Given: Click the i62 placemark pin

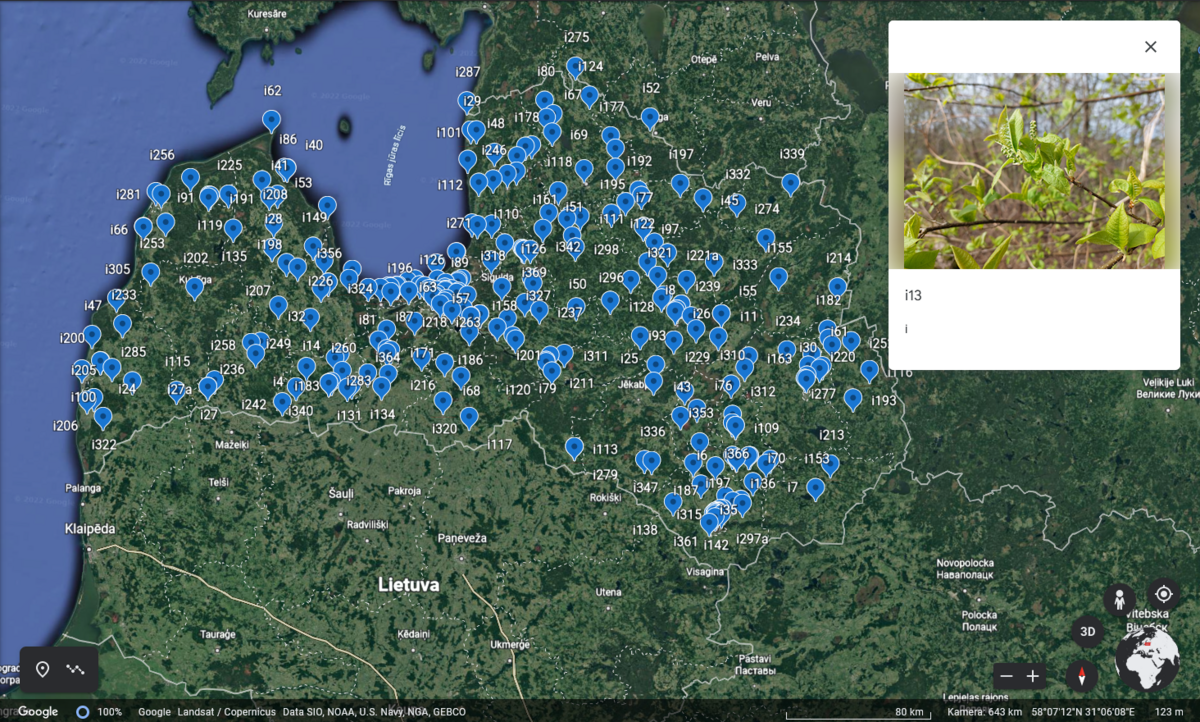Looking at the screenshot, I should coord(272,120).
